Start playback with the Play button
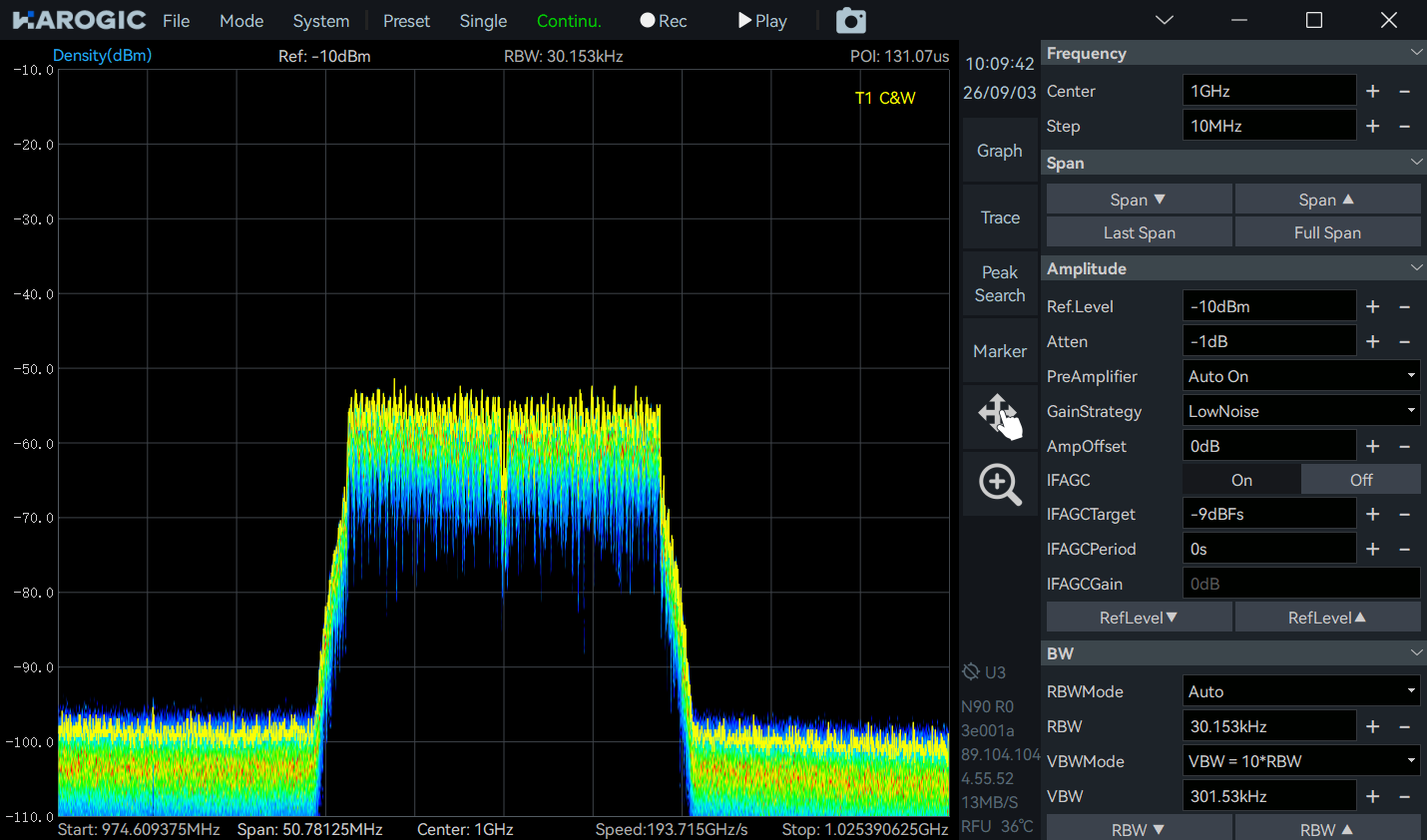 tap(762, 21)
